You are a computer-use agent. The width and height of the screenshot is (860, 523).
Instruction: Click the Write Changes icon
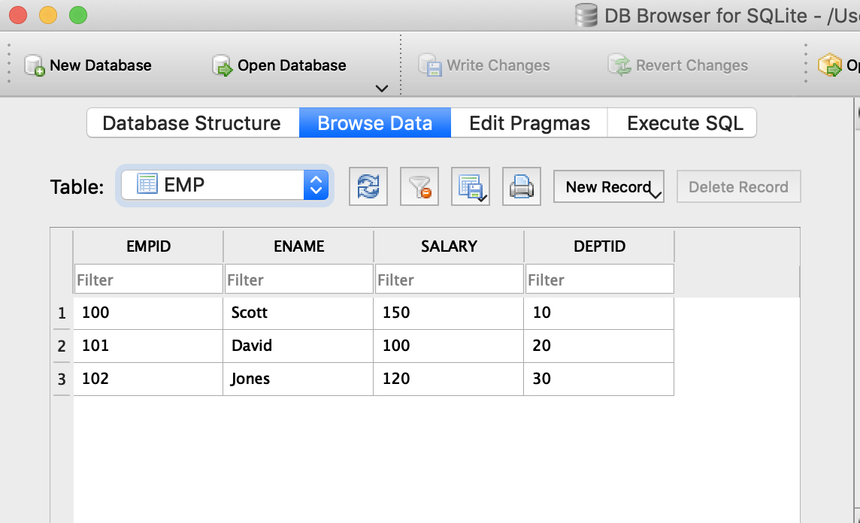(431, 65)
